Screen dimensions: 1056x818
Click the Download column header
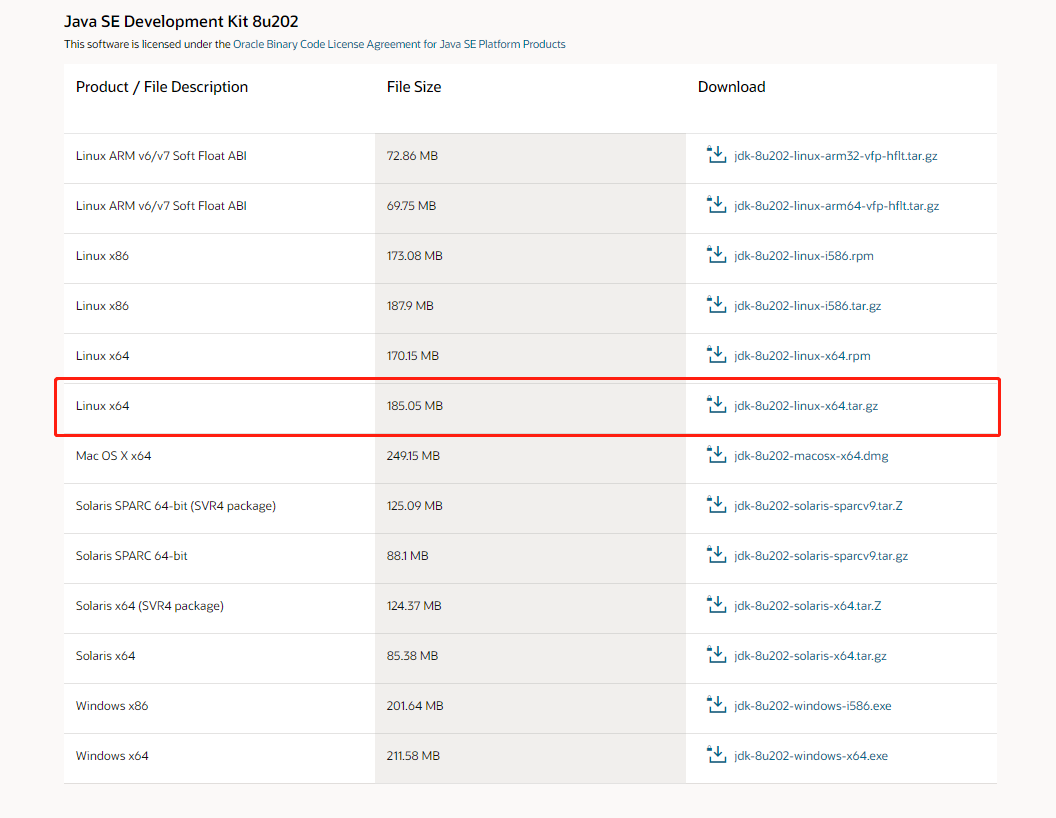[x=731, y=87]
